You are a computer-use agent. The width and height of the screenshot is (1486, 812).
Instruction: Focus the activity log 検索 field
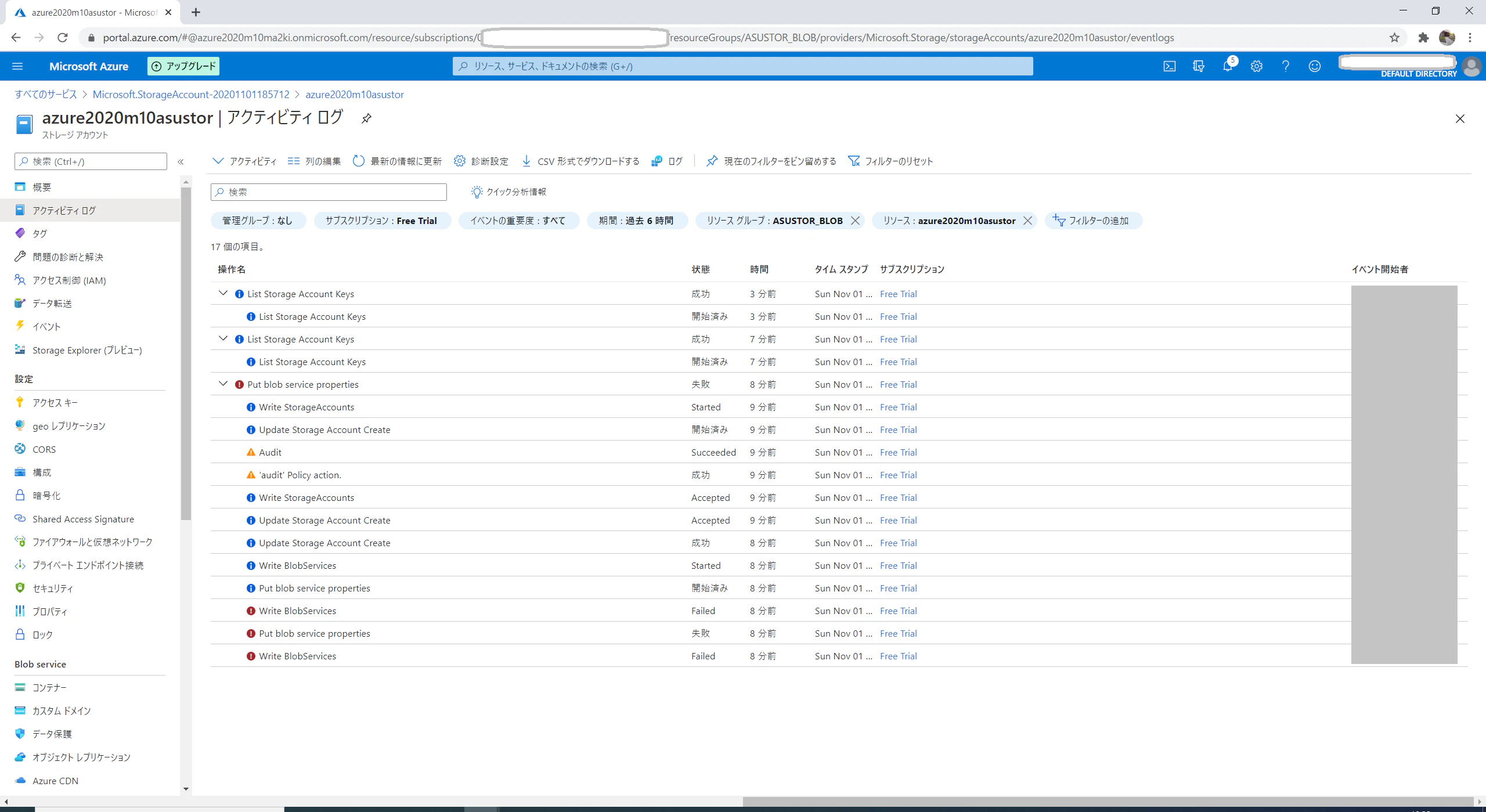329,192
